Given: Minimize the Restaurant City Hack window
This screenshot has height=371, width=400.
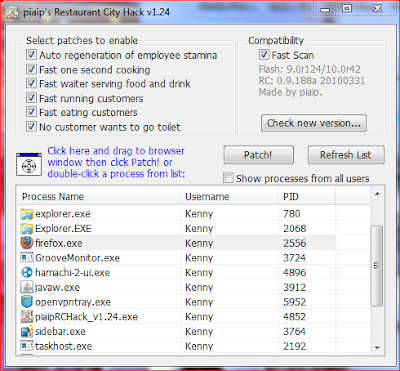Looking at the screenshot, I should [325, 10].
